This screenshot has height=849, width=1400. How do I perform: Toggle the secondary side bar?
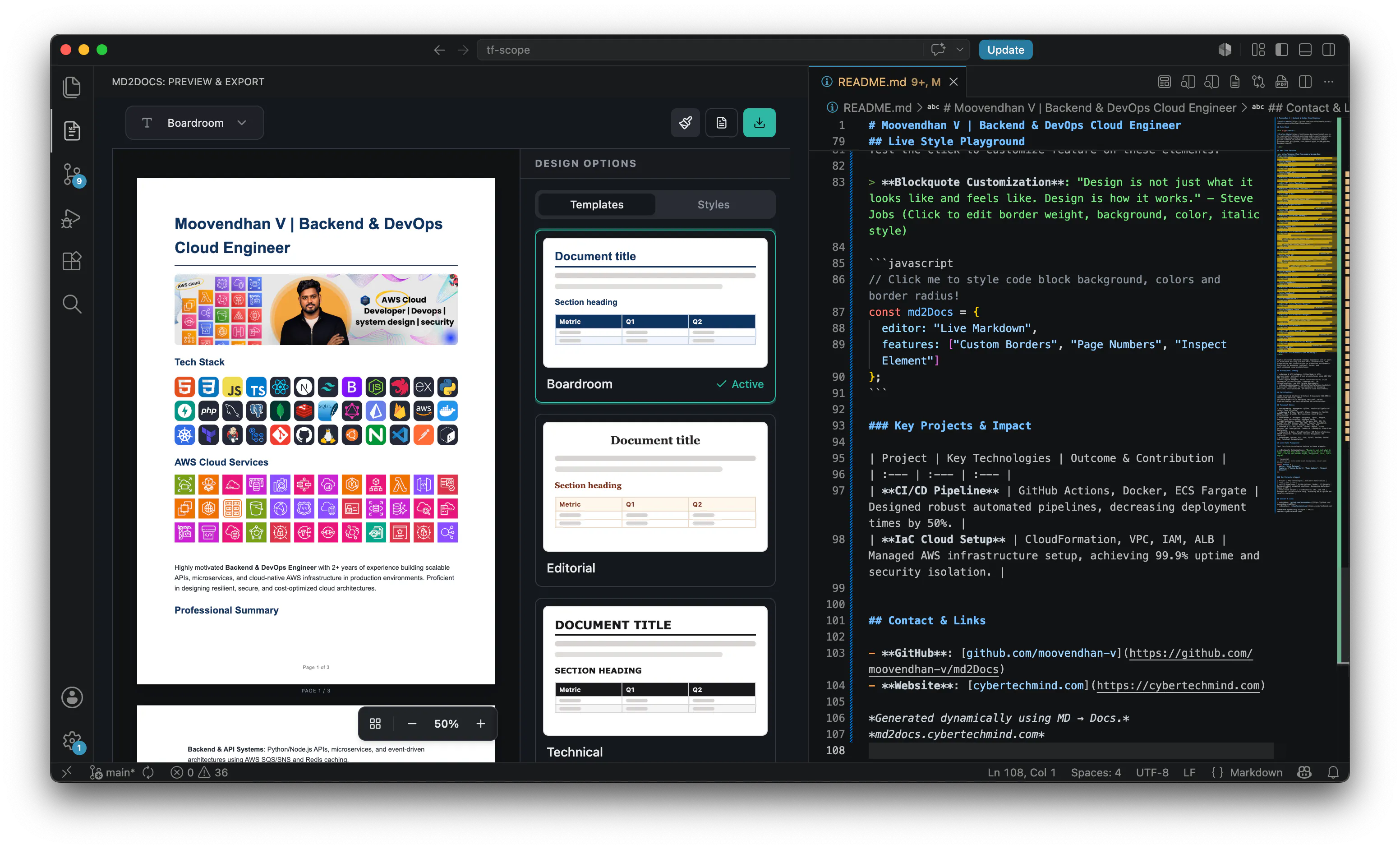[x=1328, y=50]
